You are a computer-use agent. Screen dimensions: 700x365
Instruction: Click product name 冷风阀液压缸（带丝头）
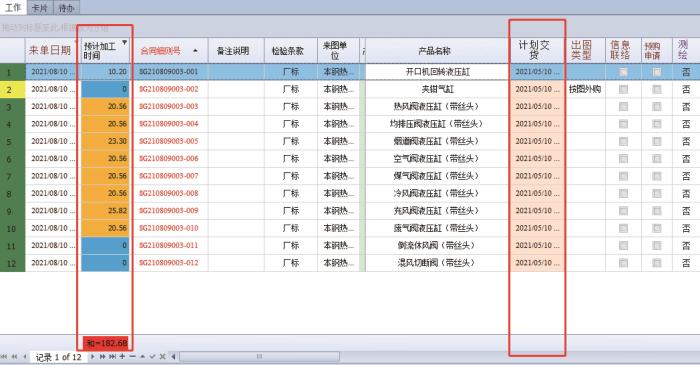(x=436, y=193)
